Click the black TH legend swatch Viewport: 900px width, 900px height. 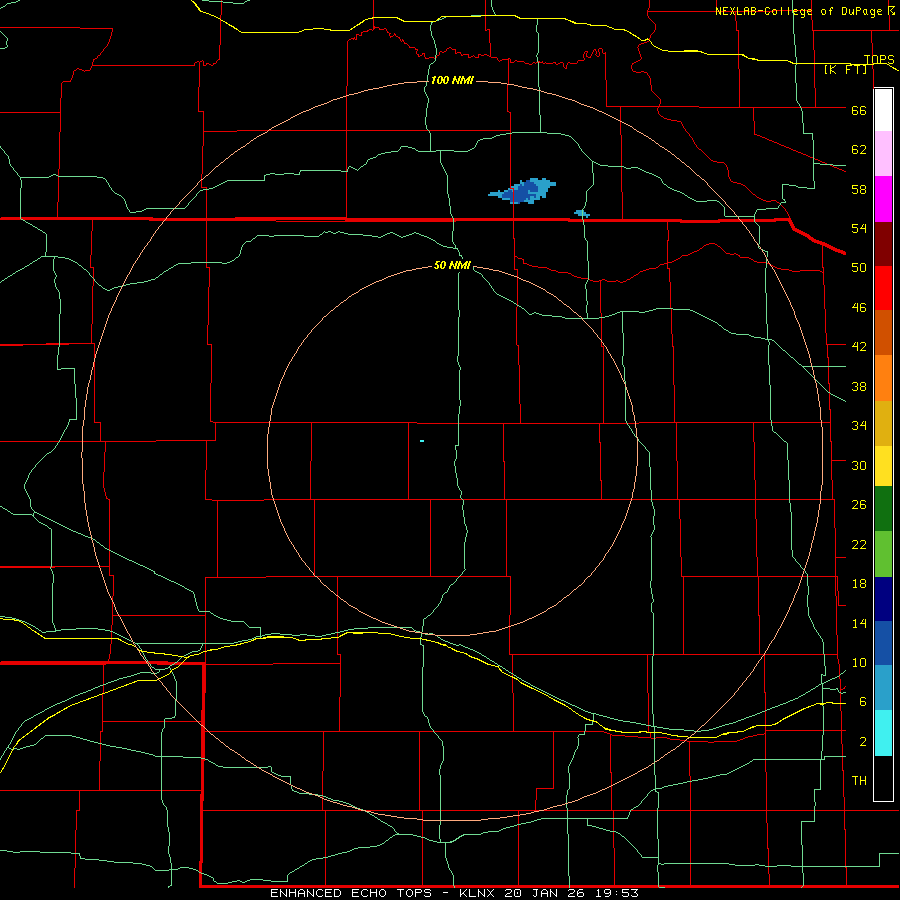click(883, 778)
